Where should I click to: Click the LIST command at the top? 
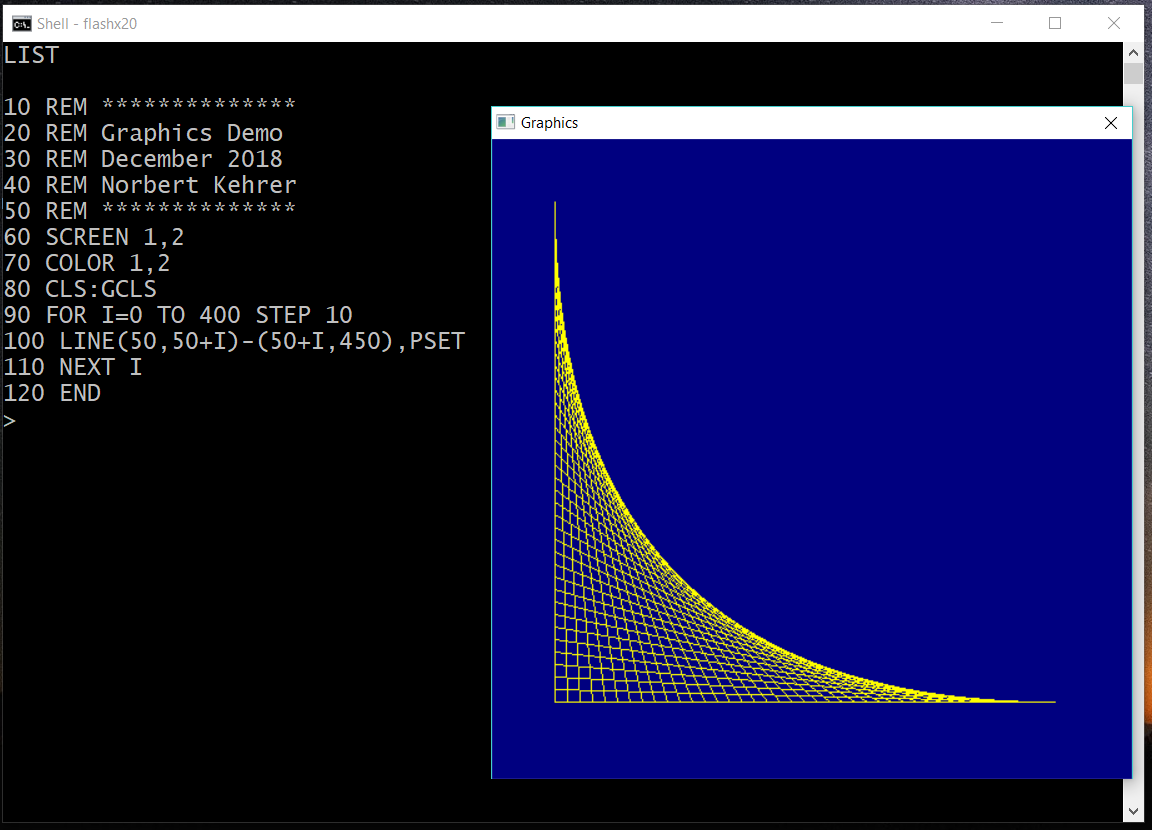tap(31, 55)
